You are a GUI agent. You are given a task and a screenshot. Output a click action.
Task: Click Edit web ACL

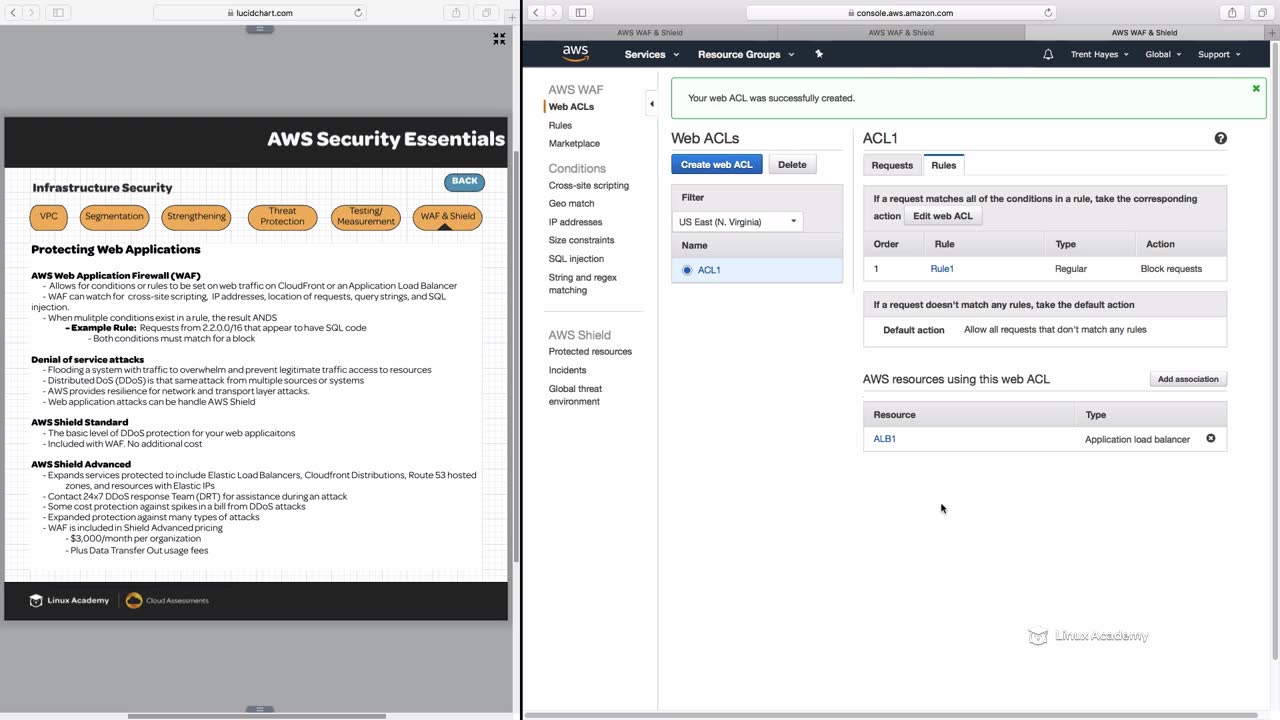[943, 216]
